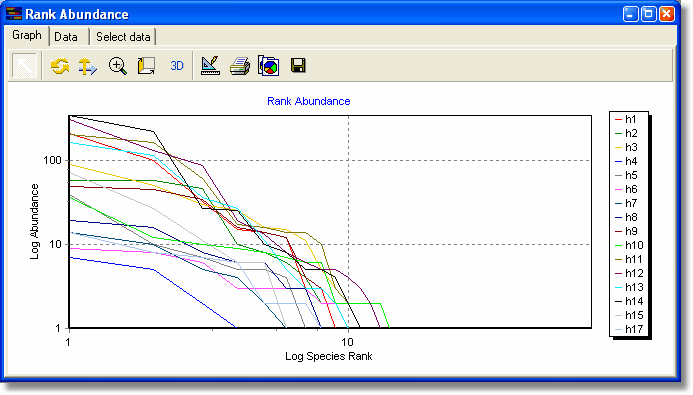Click the h6 legend entry
This screenshot has height=395, width=693.
[626, 190]
